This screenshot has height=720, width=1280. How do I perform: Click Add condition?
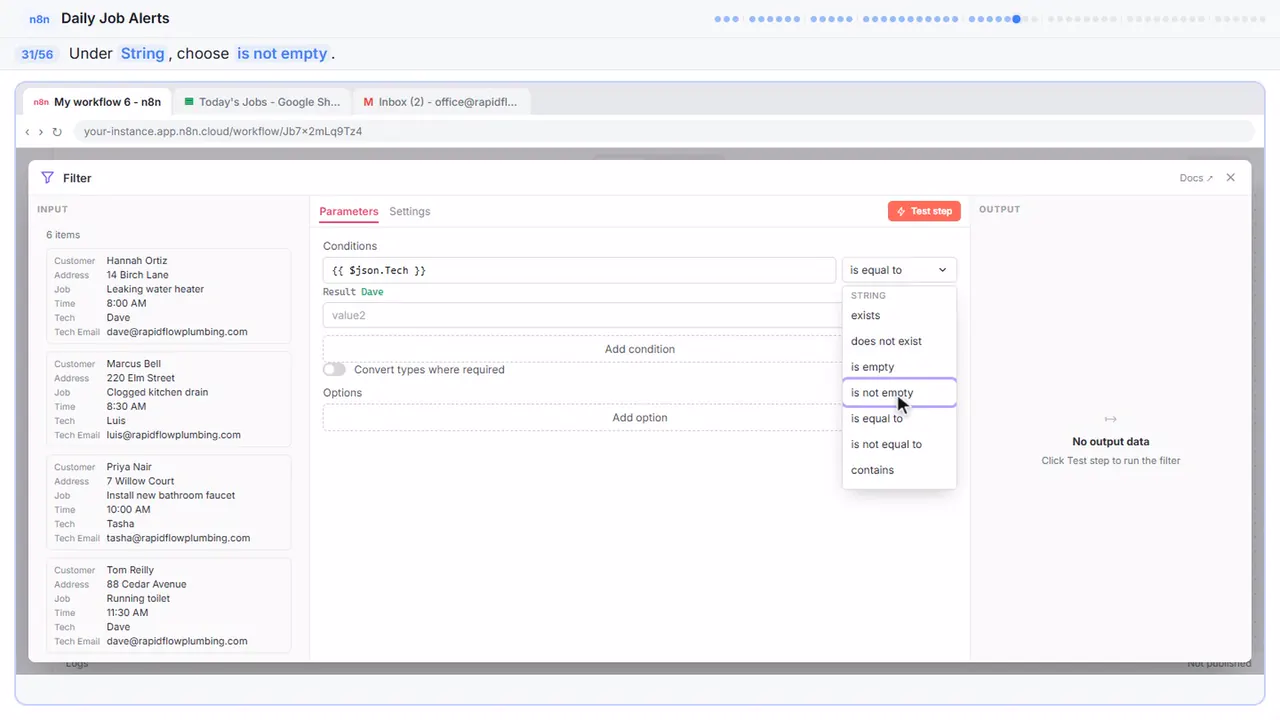point(640,349)
